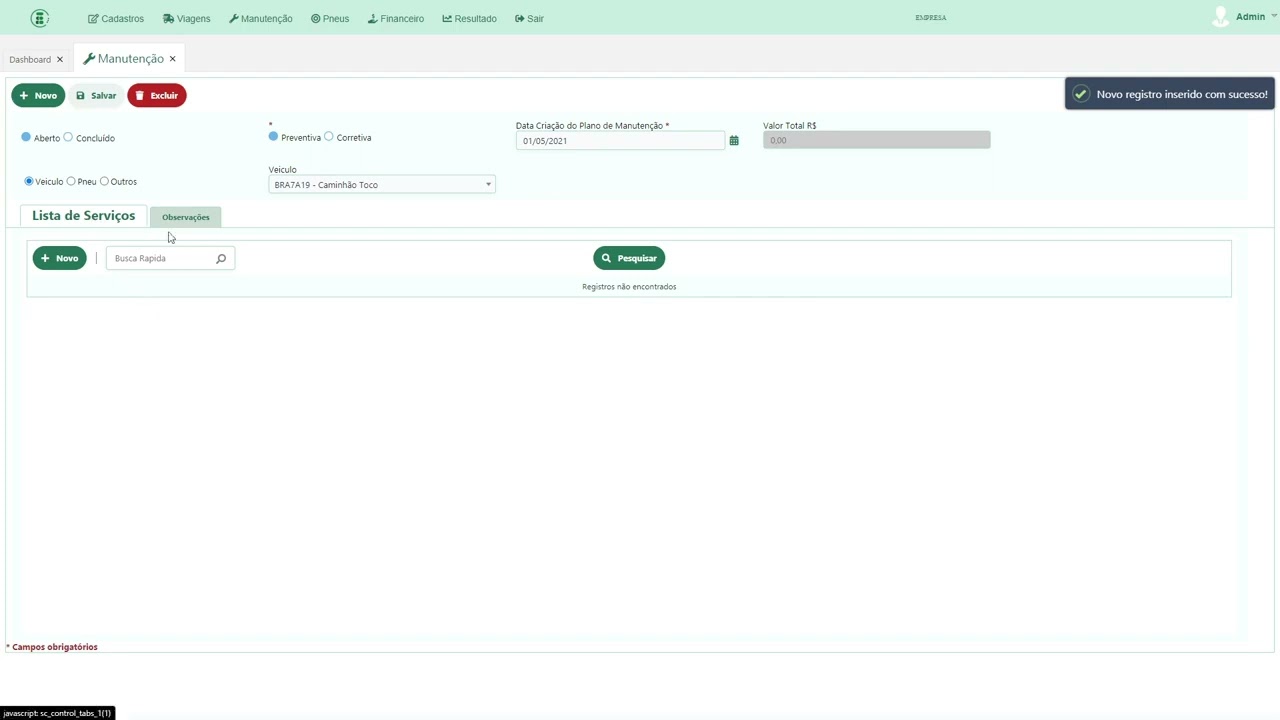Switch to the Observações tab
The width and height of the screenshot is (1280, 720).
[186, 217]
